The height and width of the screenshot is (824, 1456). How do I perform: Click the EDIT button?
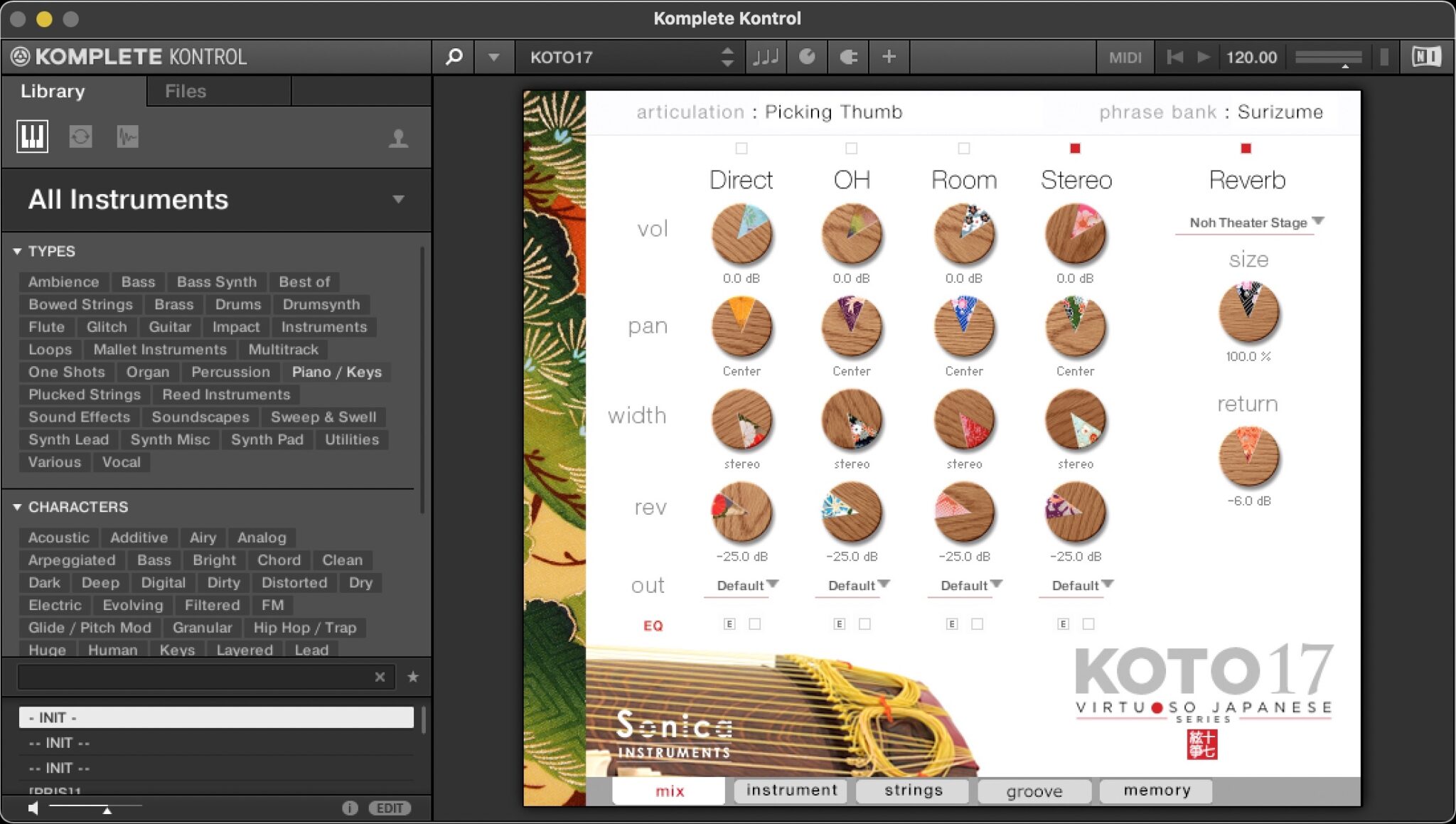390,808
